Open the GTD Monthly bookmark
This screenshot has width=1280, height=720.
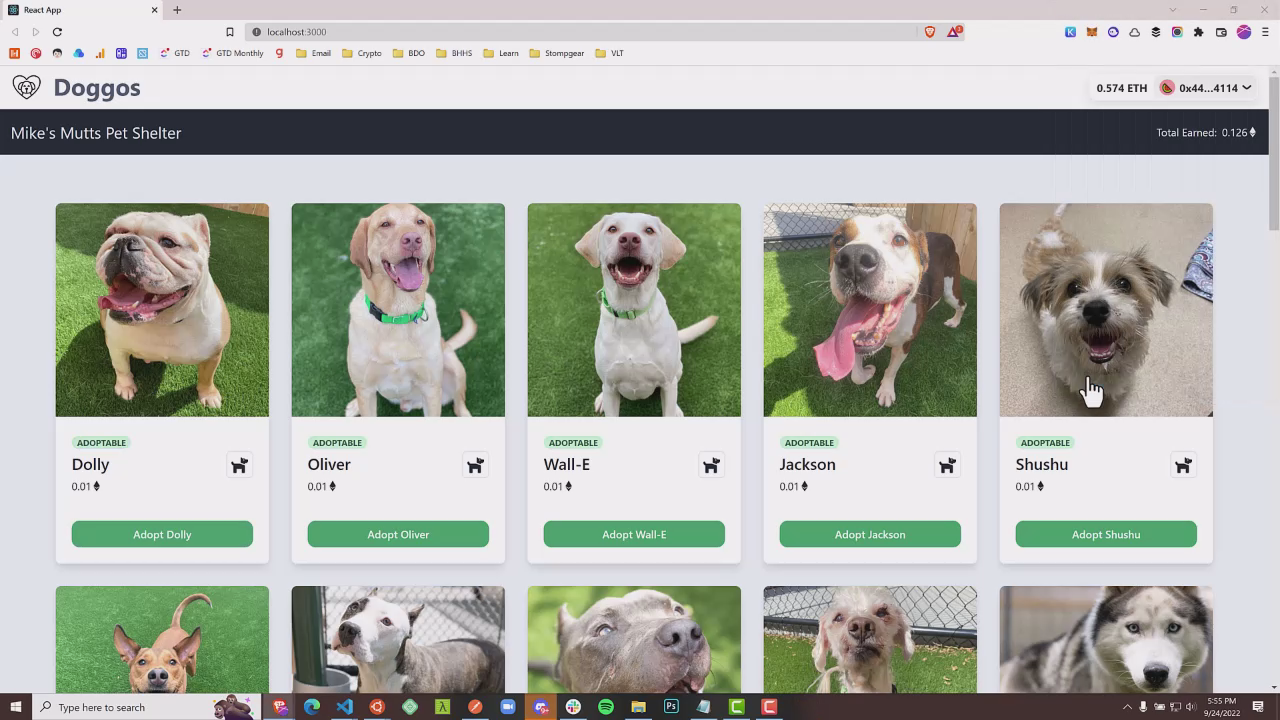[x=233, y=53]
